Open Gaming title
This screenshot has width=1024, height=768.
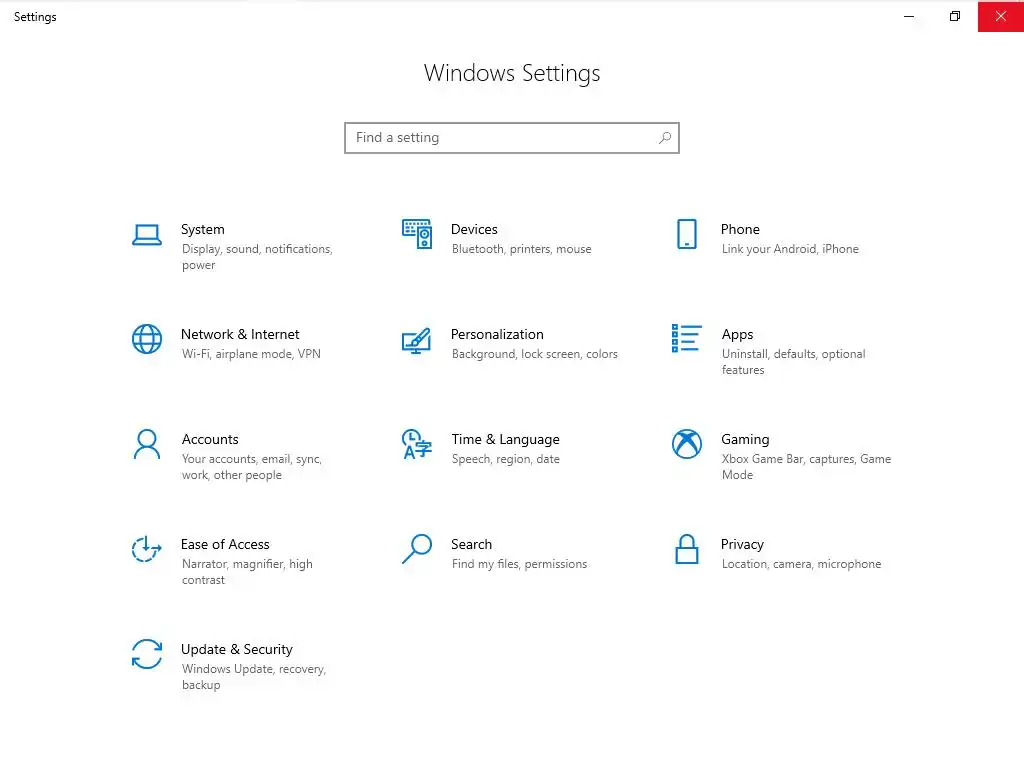click(745, 440)
